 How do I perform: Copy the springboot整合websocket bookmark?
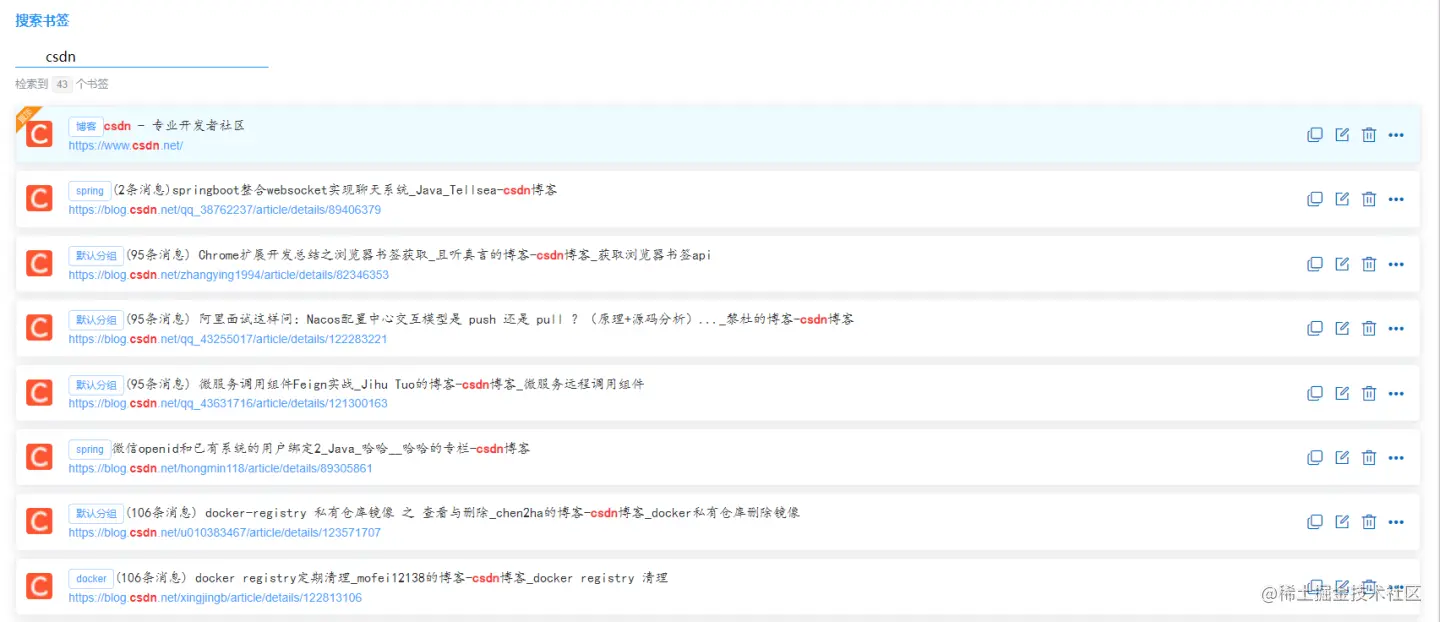pos(1315,199)
